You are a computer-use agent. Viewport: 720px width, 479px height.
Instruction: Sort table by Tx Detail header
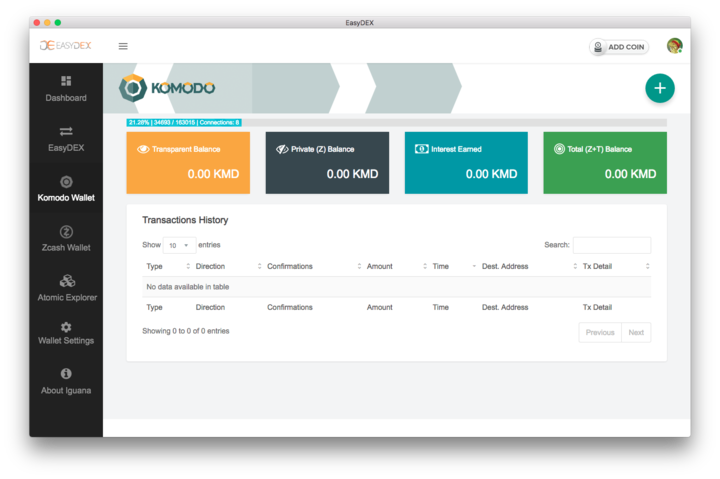tap(615, 266)
